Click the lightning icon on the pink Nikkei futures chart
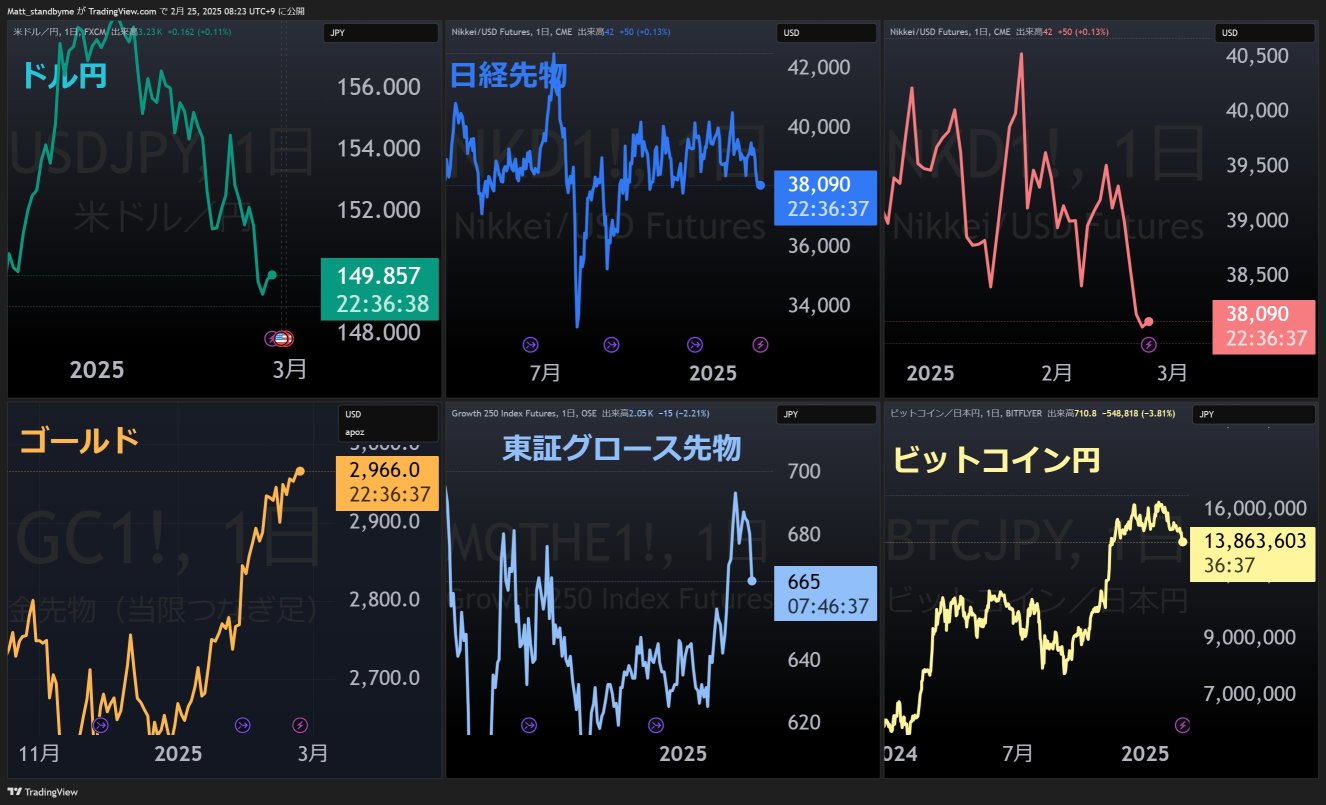The width and height of the screenshot is (1326, 805). point(1148,344)
